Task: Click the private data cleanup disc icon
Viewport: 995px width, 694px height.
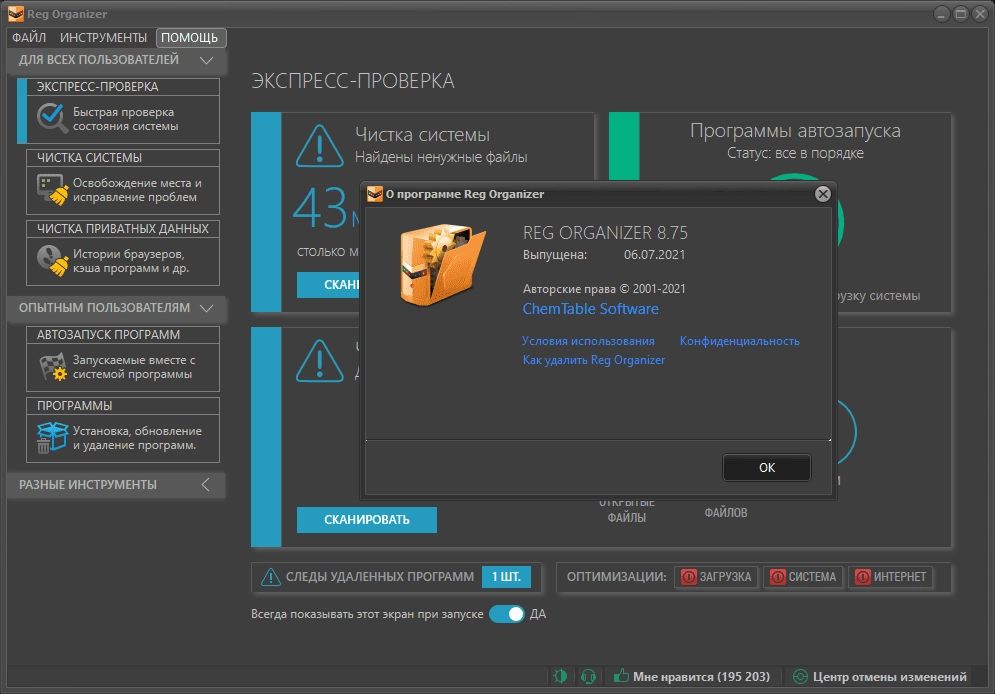Action: pyautogui.click(x=53, y=260)
